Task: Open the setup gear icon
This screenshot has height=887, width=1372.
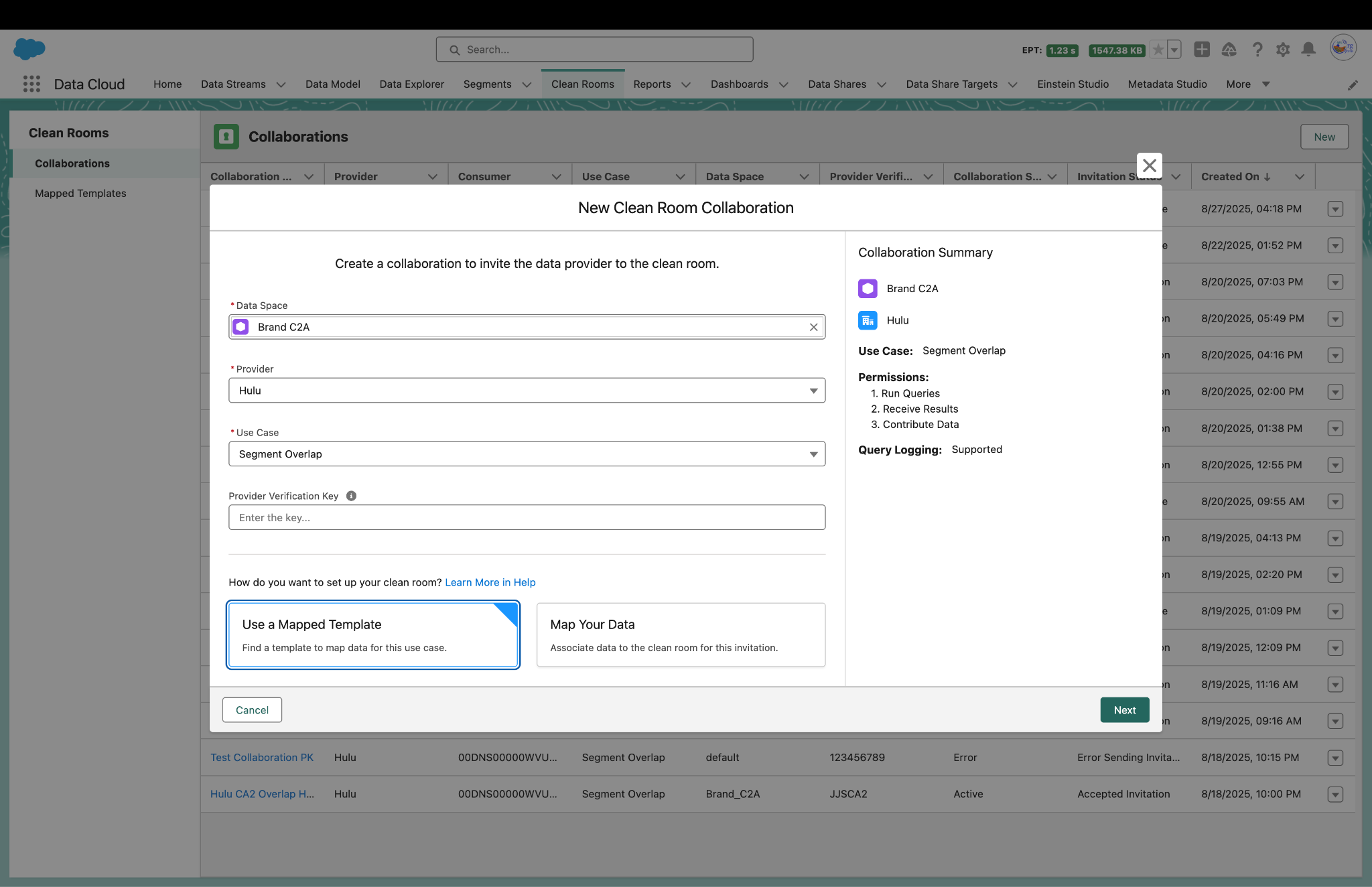Action: click(1283, 50)
